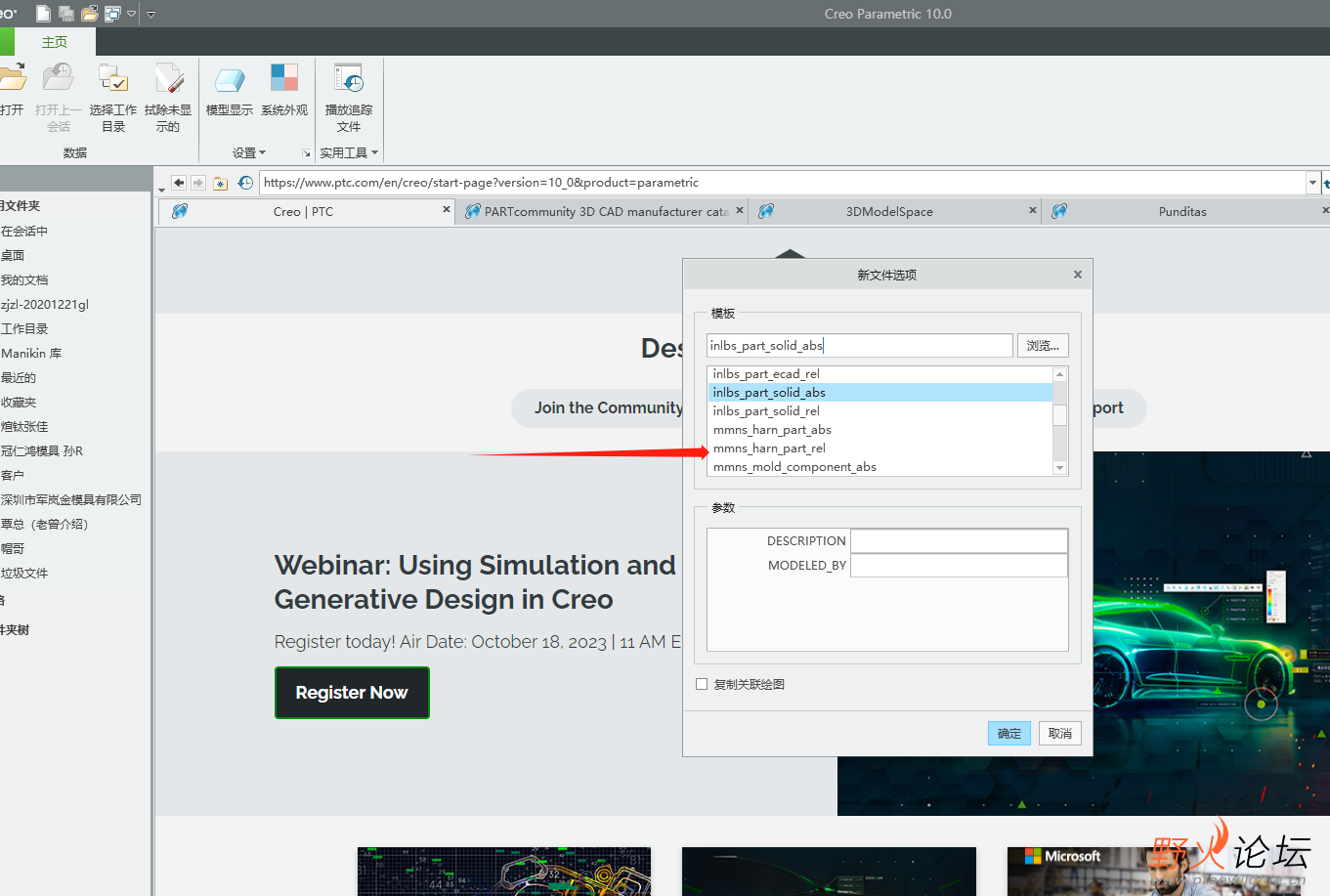Open 客户 folder in list

[x=13, y=475]
